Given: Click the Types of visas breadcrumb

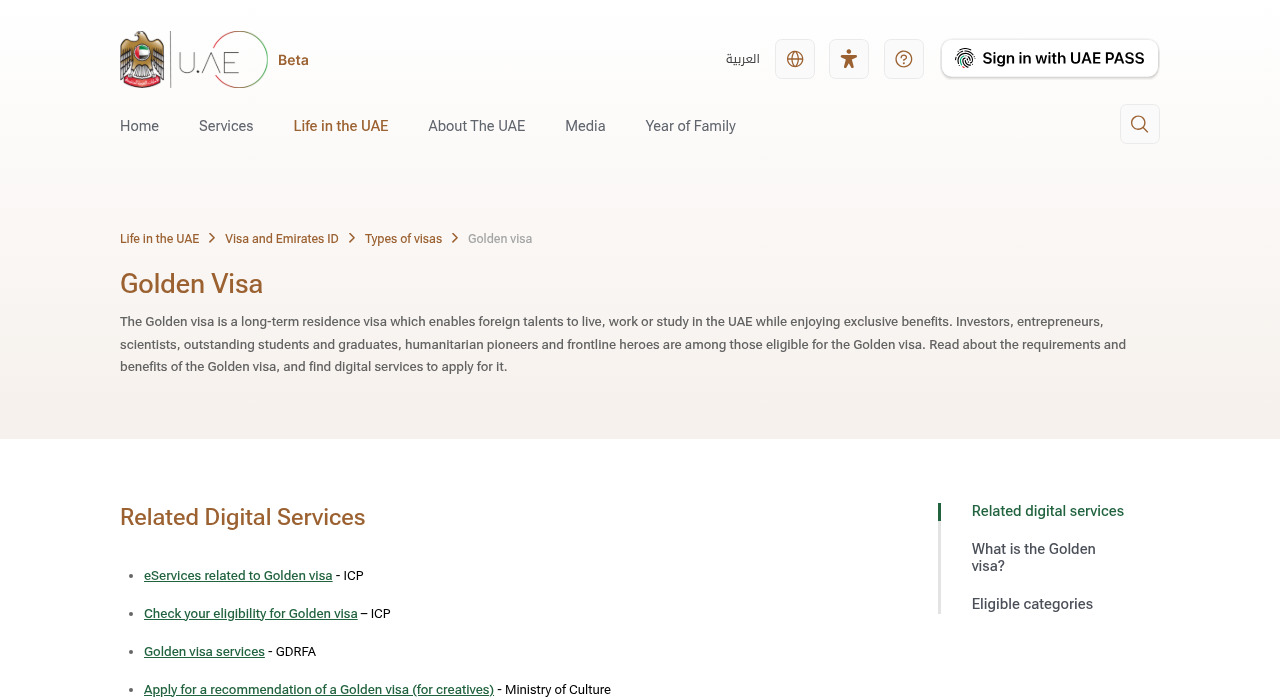Looking at the screenshot, I should (403, 239).
